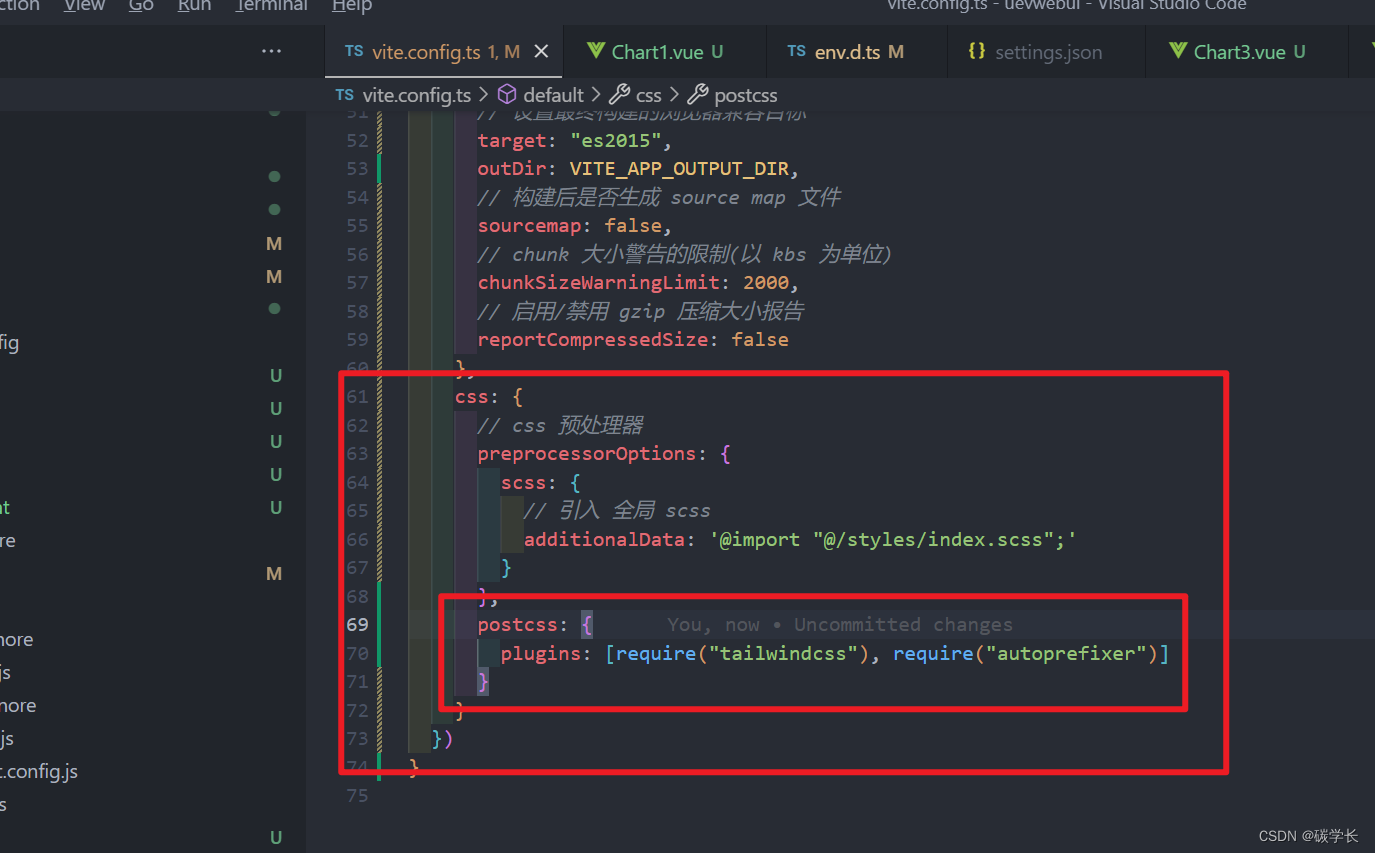
Task: Open the View menu
Action: point(84,5)
